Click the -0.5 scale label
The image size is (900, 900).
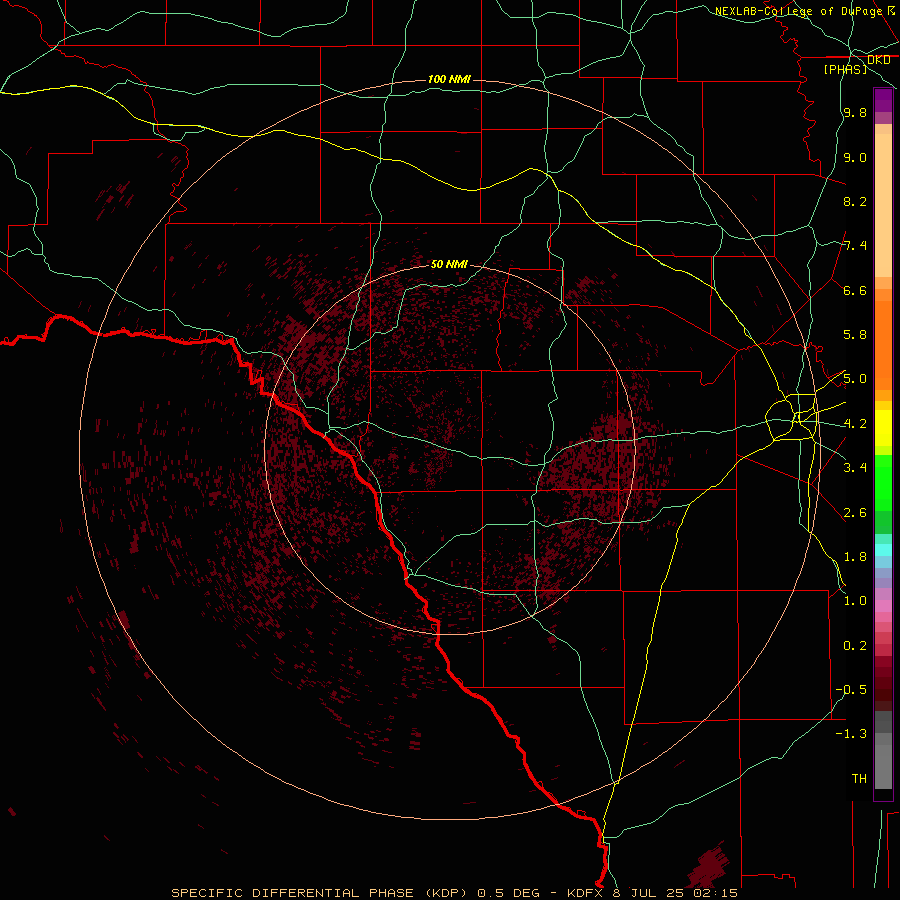(x=851, y=690)
